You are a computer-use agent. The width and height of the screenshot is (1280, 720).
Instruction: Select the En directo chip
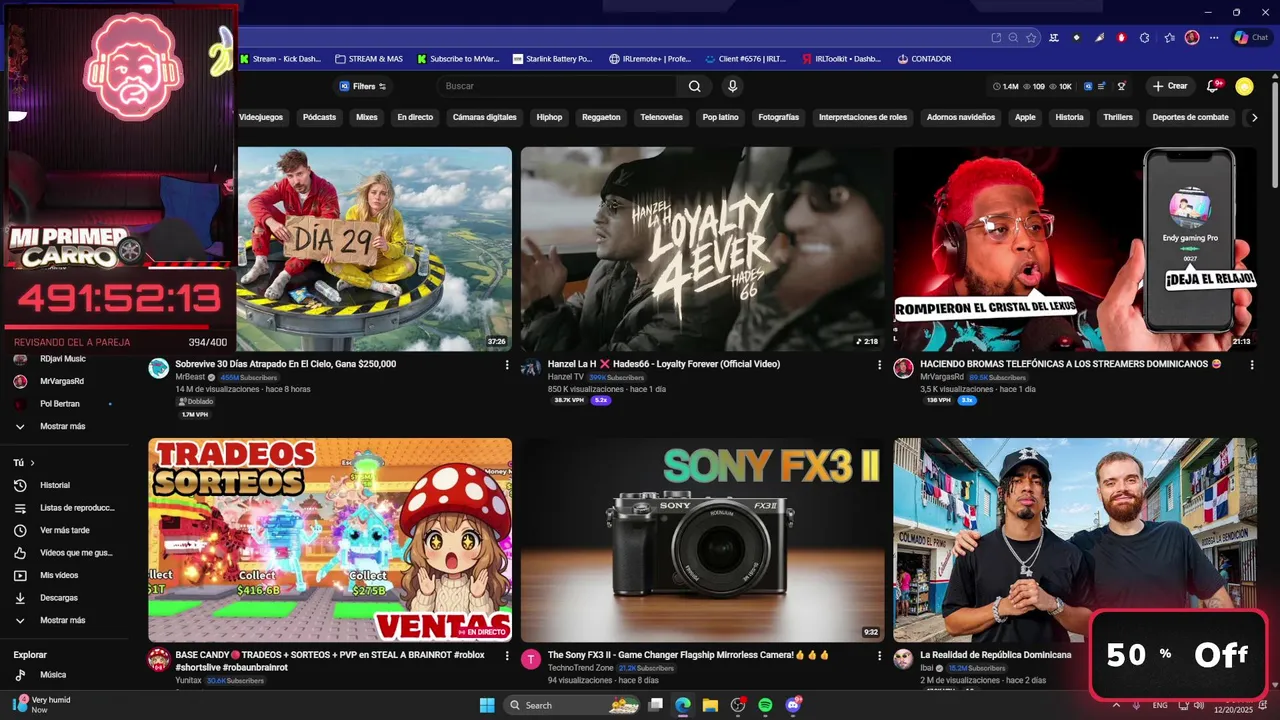point(415,117)
